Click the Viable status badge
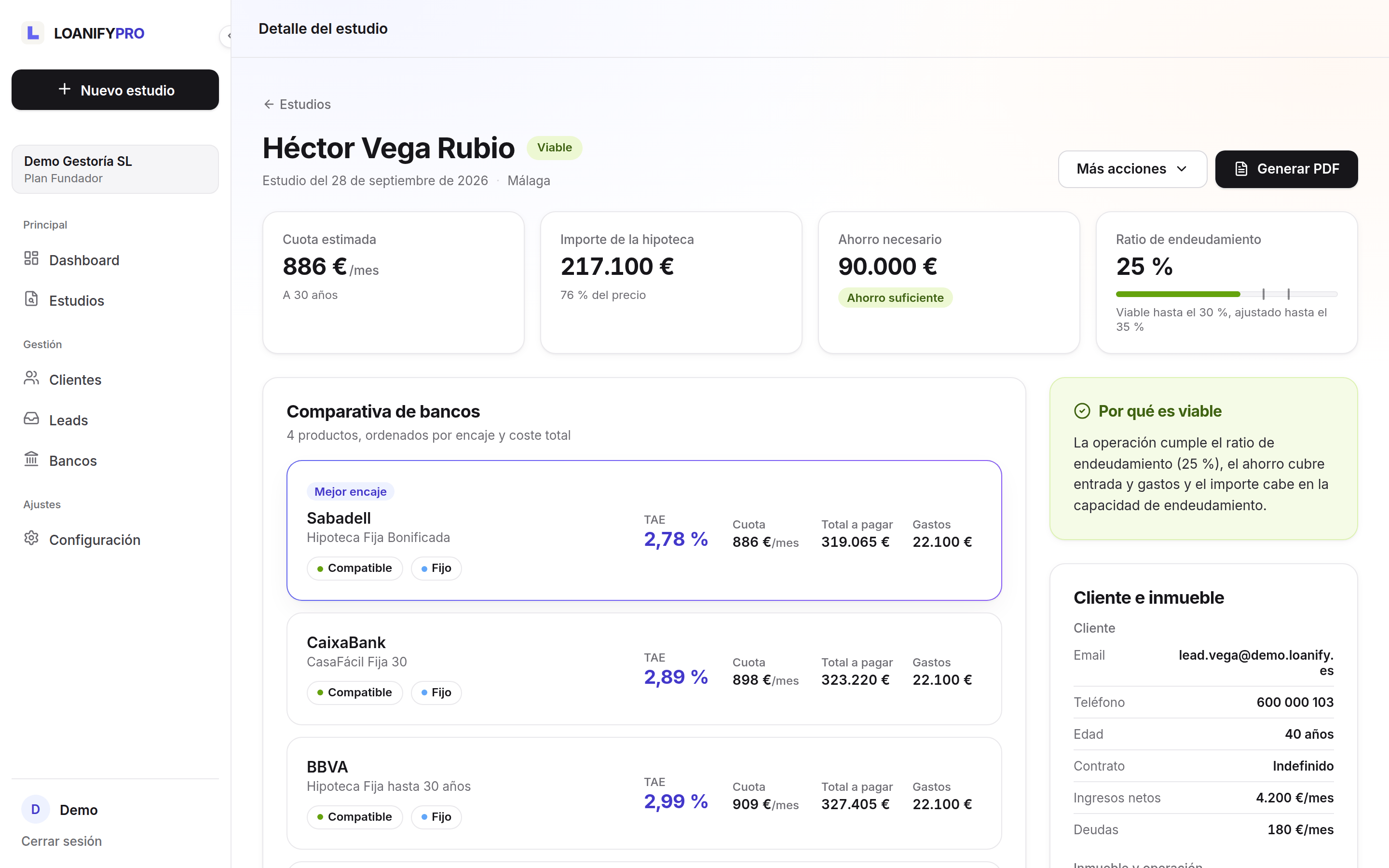Screen dimensions: 1389x868 555,148
